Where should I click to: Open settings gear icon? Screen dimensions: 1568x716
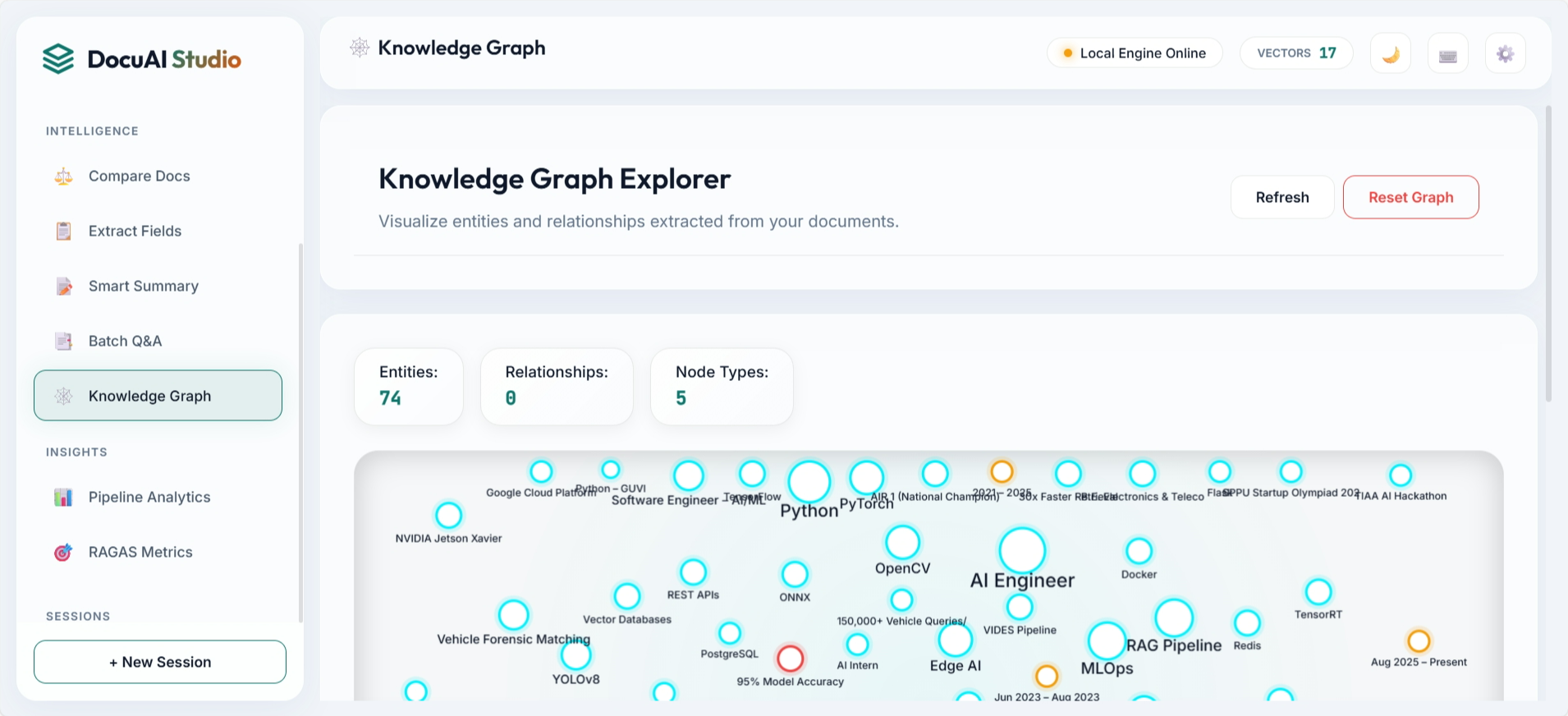click(1506, 53)
